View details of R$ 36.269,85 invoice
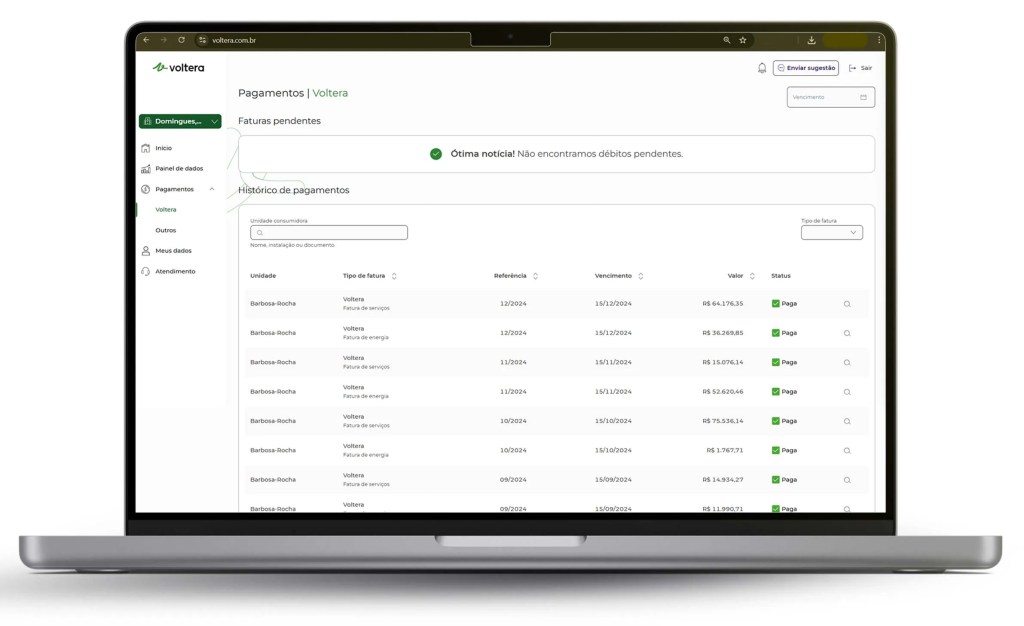Image resolution: width=1024 pixels, height=626 pixels. [847, 334]
